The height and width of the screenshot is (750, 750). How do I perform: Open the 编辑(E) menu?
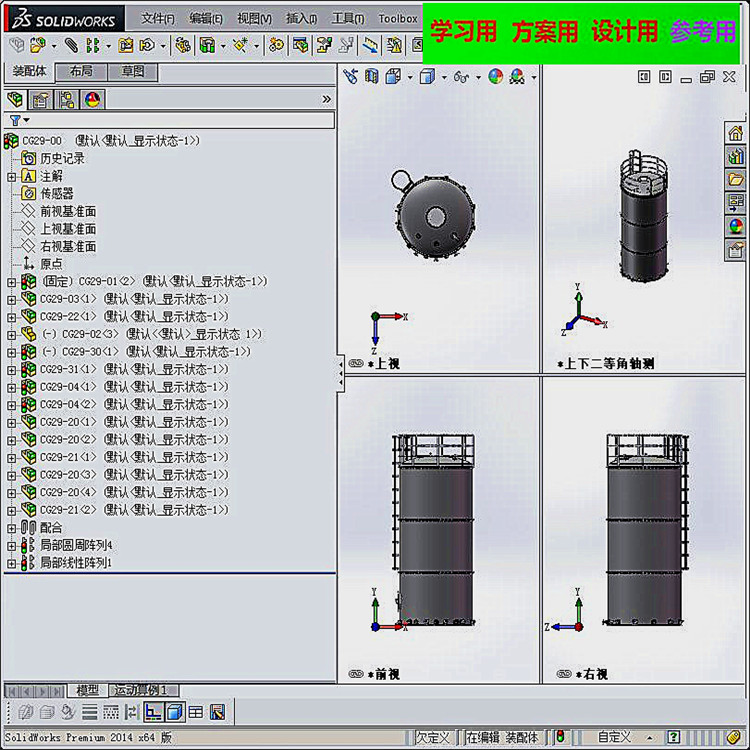pos(206,19)
